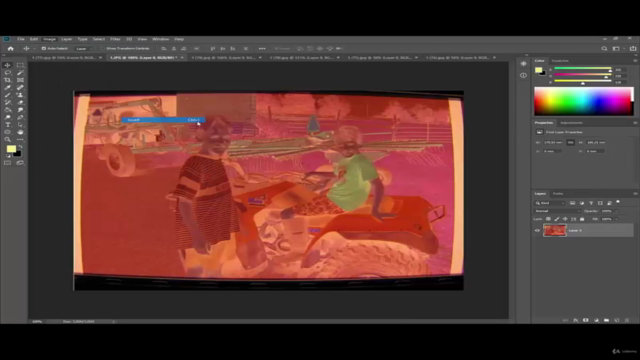Toggle the Auto-Select checkbox

(44, 49)
